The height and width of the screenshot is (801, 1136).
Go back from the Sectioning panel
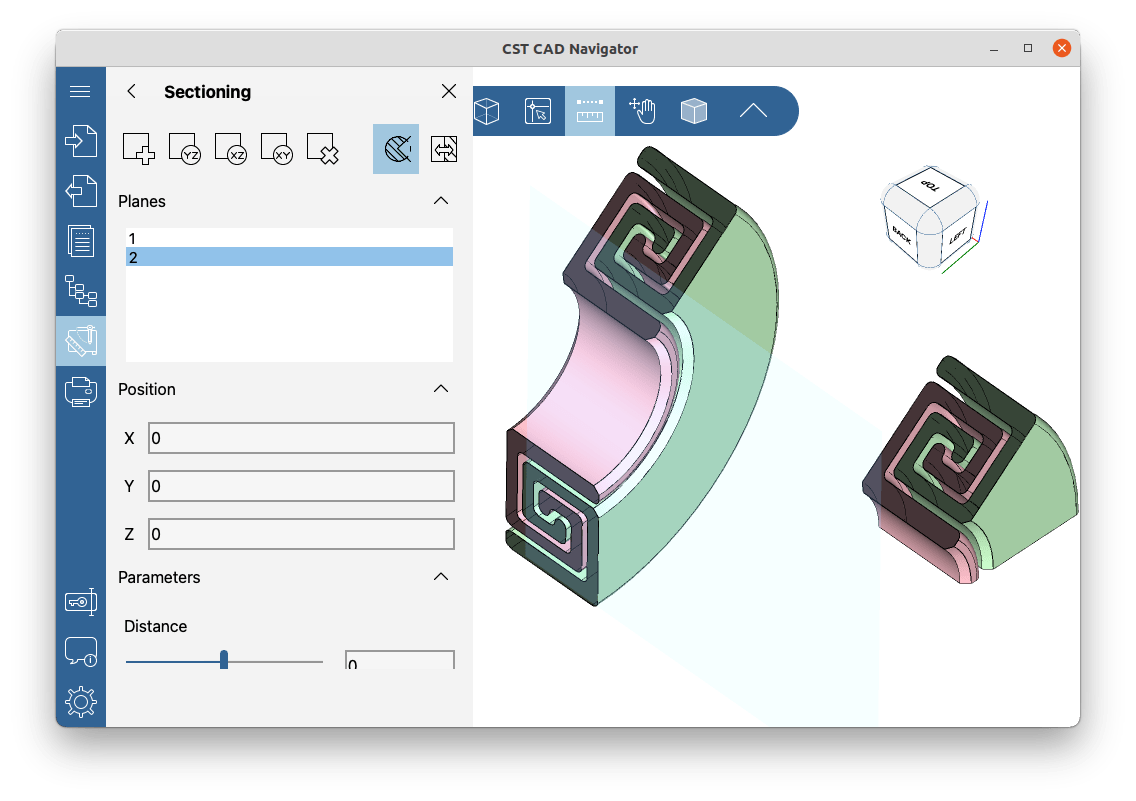tap(131, 91)
